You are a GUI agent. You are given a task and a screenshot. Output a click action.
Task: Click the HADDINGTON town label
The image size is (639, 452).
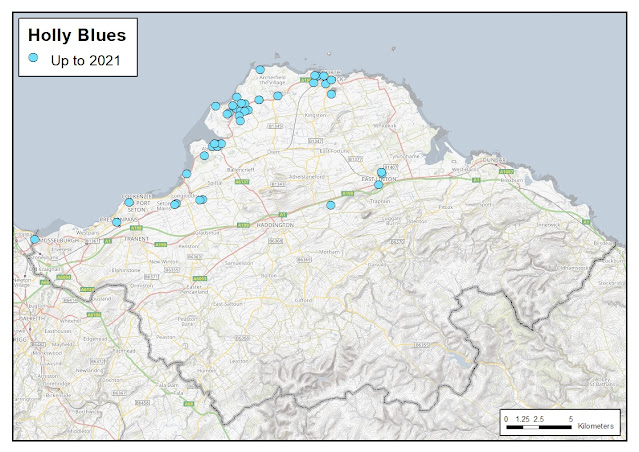click(275, 225)
